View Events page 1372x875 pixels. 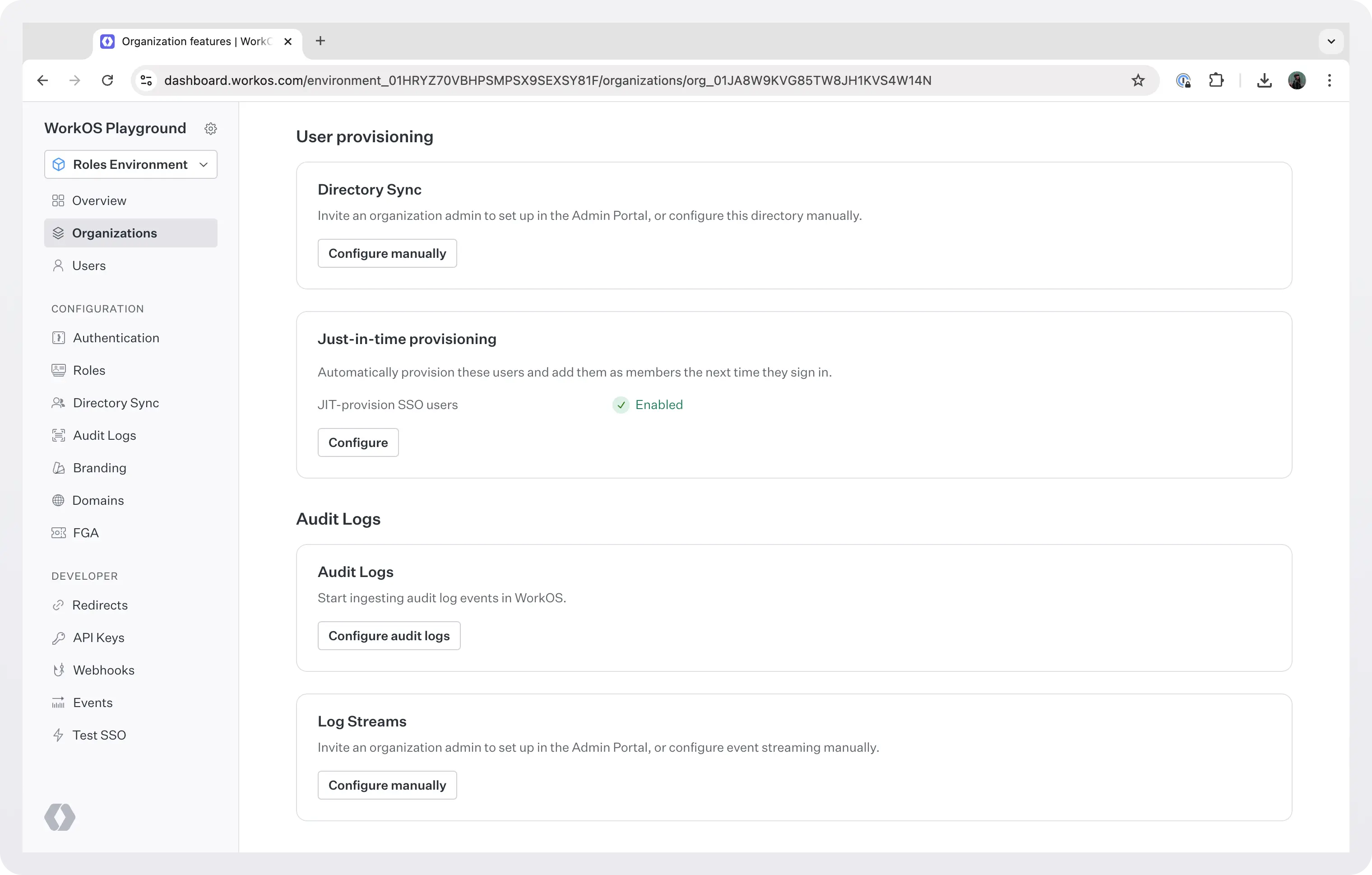130,703
